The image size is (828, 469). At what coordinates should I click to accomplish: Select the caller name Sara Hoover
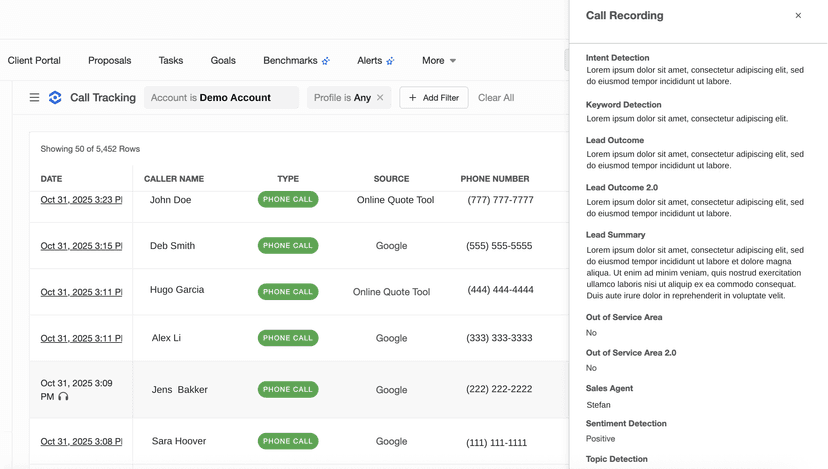tap(179, 441)
